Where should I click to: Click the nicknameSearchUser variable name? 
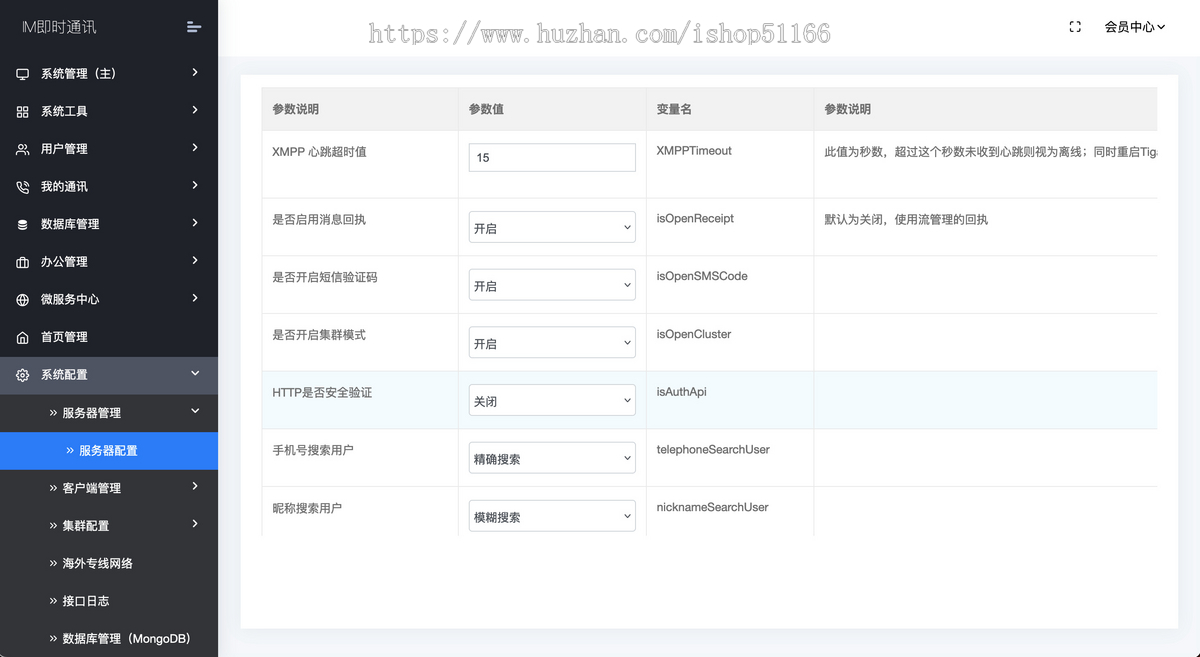pyautogui.click(x=713, y=508)
